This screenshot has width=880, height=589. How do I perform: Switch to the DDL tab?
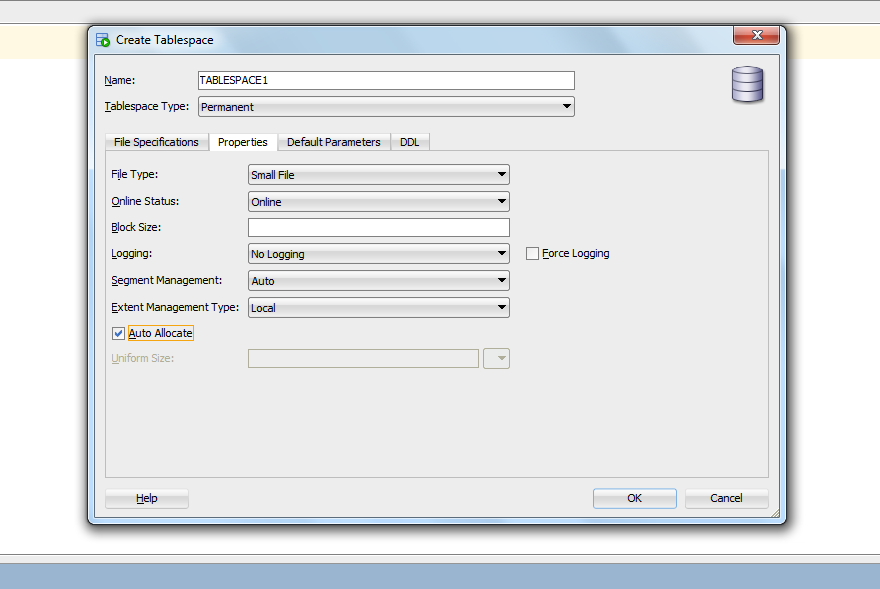[410, 142]
